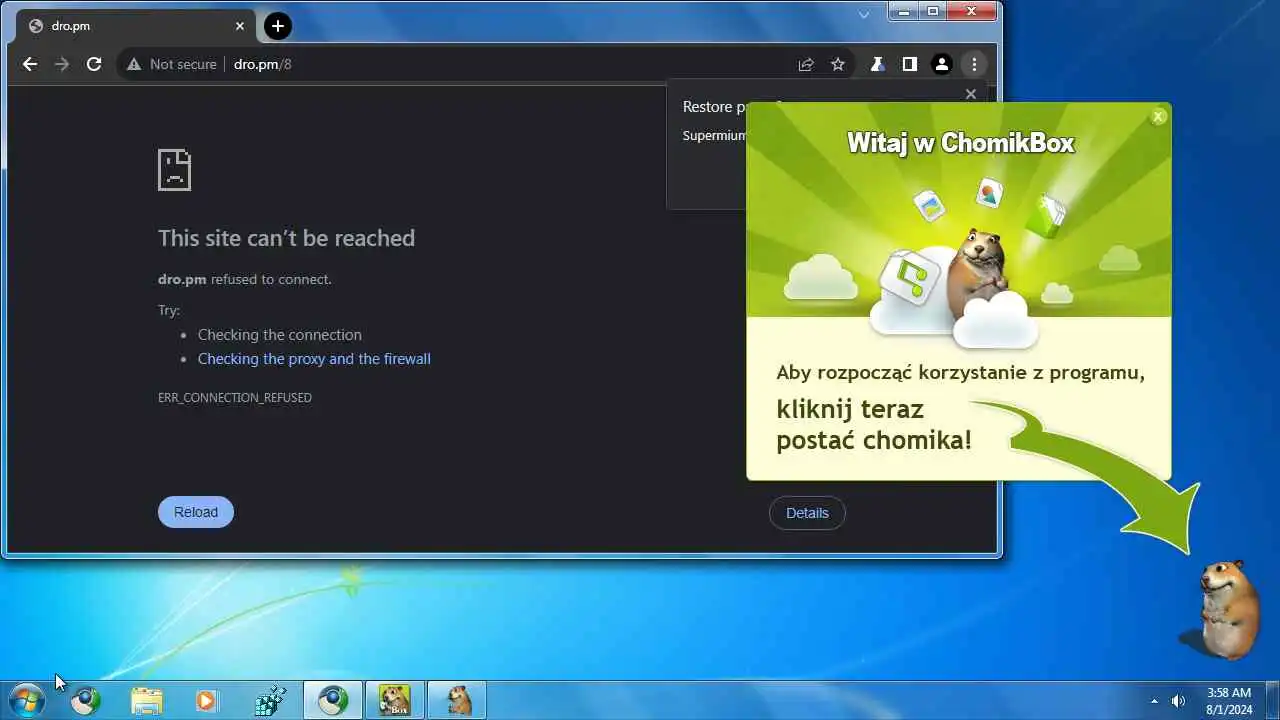Click the volume speaker tray icon
The height and width of the screenshot is (720, 1280).
(x=1178, y=701)
